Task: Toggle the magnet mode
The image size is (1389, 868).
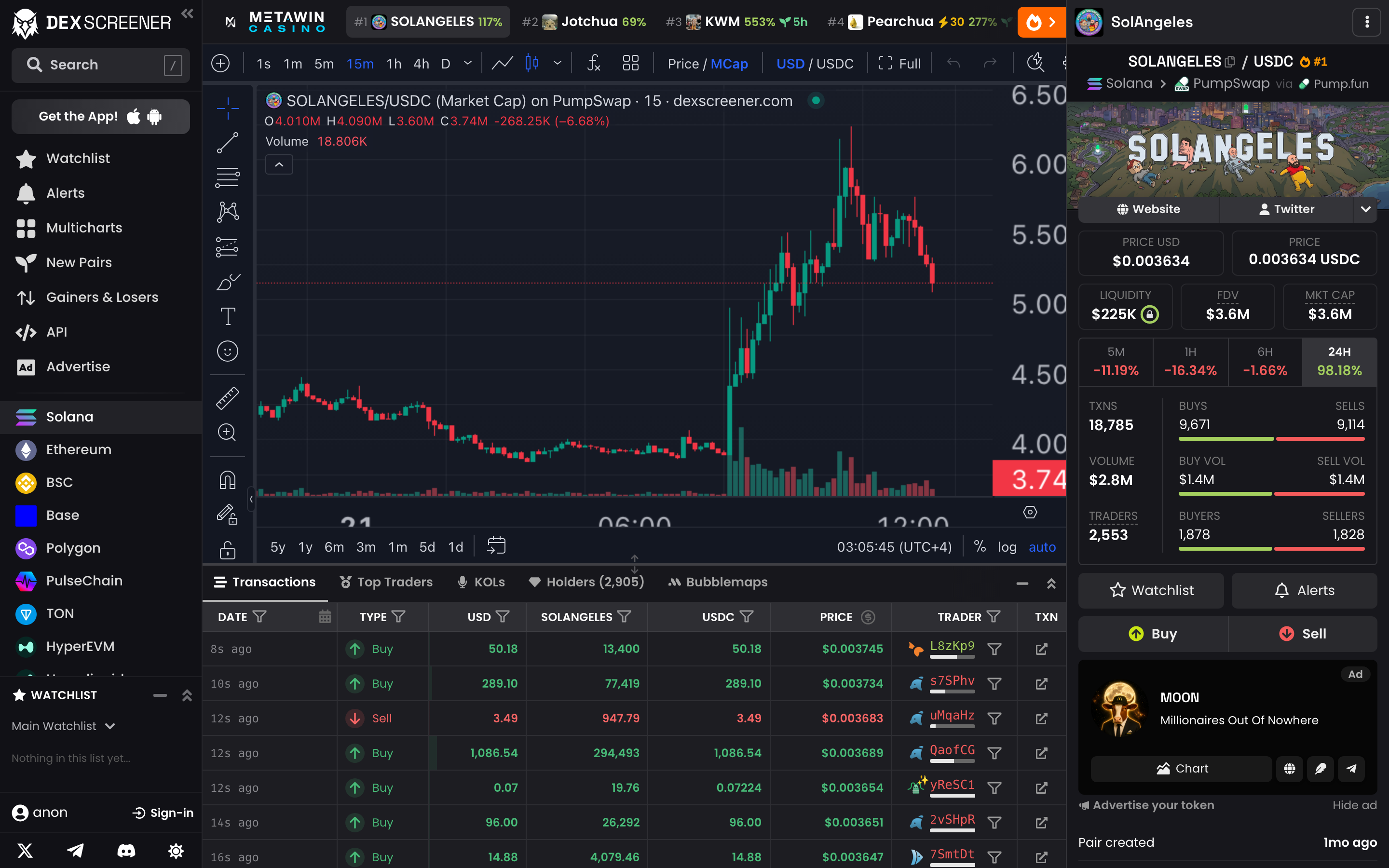Action: coord(227,480)
